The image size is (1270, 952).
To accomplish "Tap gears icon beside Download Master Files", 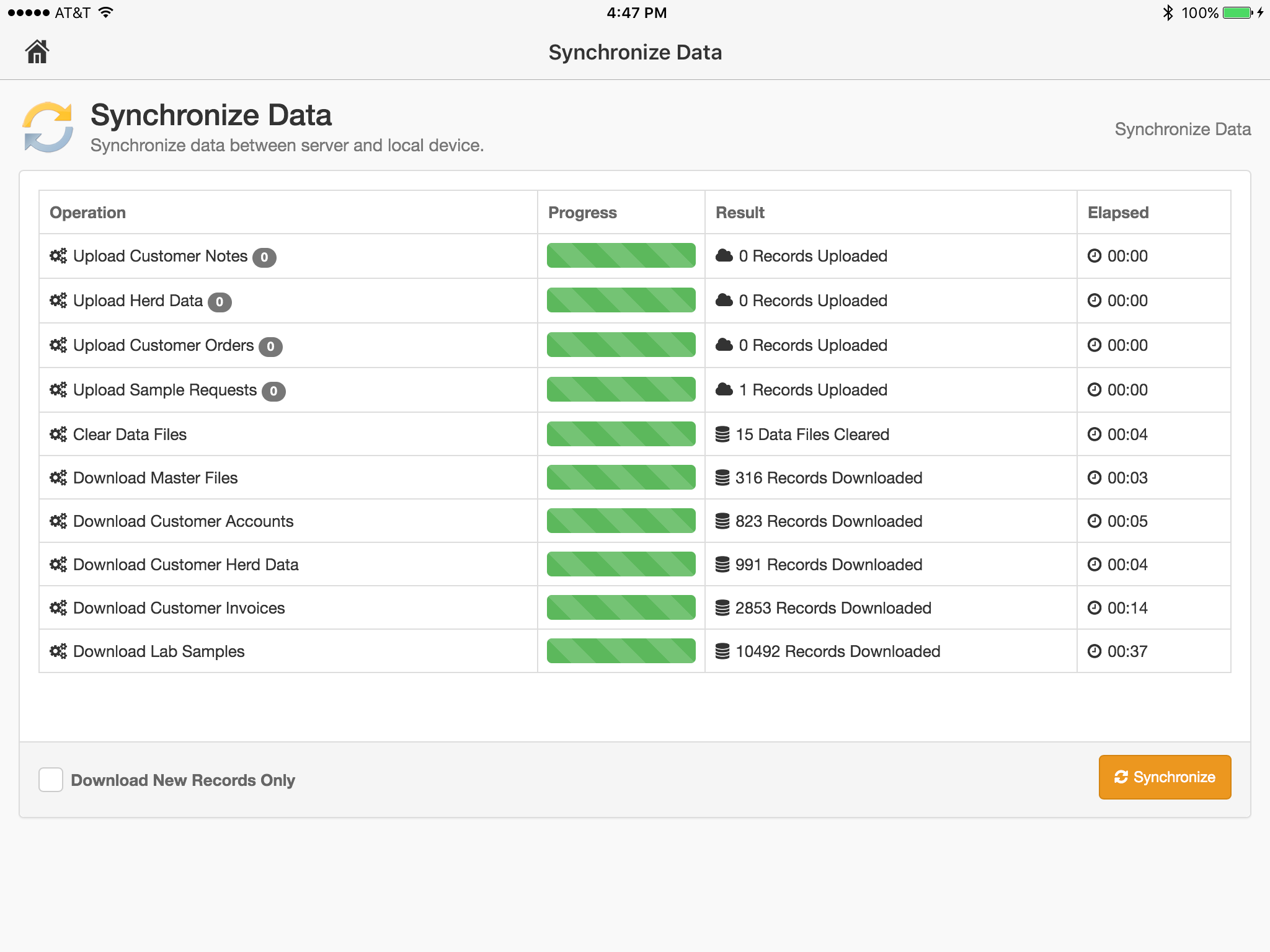I will point(58,478).
